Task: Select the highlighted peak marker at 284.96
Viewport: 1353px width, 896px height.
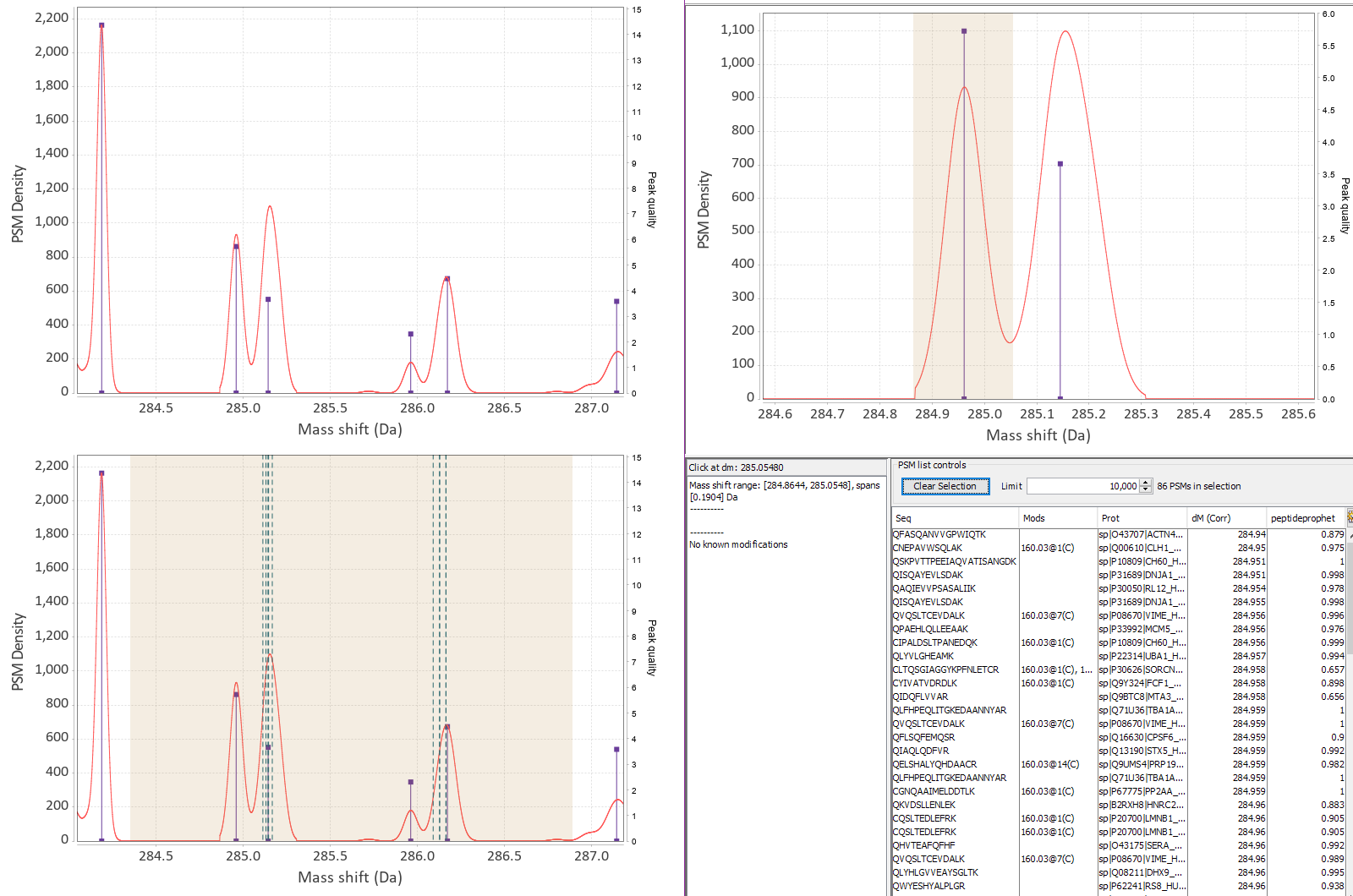Action: pyautogui.click(x=962, y=32)
